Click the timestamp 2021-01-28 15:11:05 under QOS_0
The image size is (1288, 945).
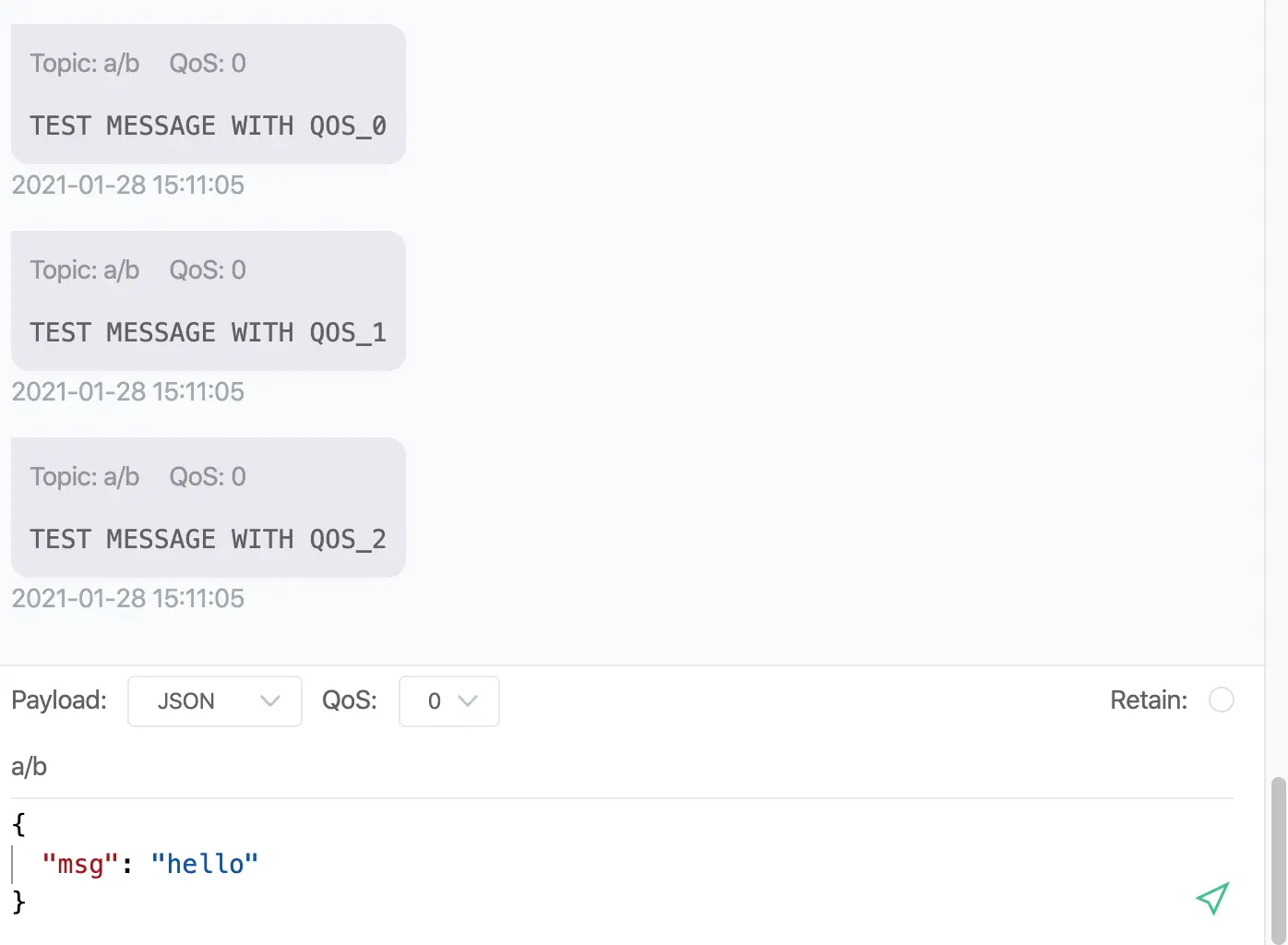(x=128, y=185)
